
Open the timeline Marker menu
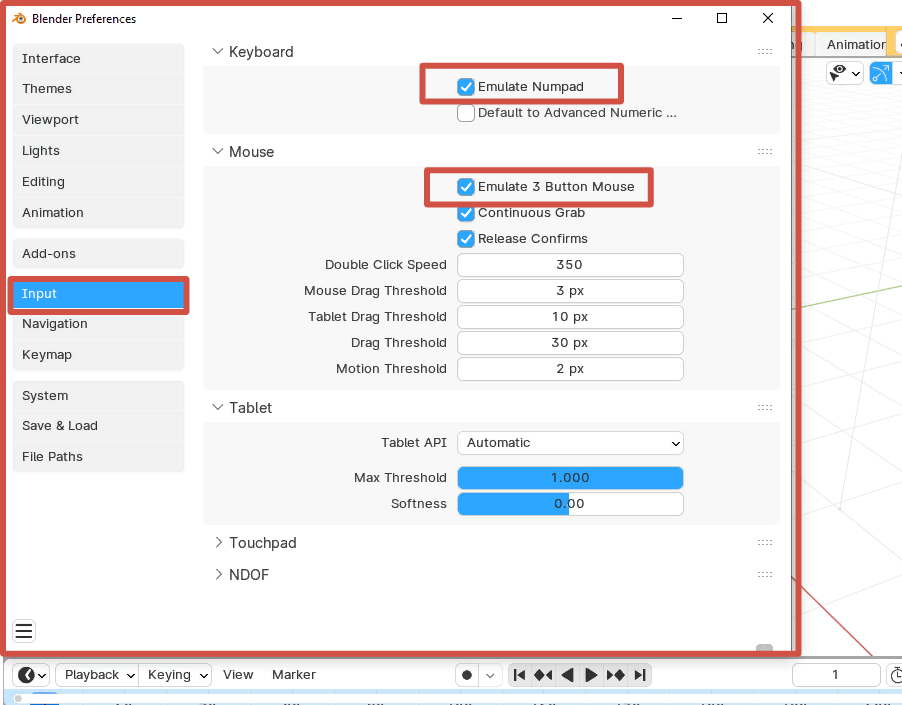294,675
